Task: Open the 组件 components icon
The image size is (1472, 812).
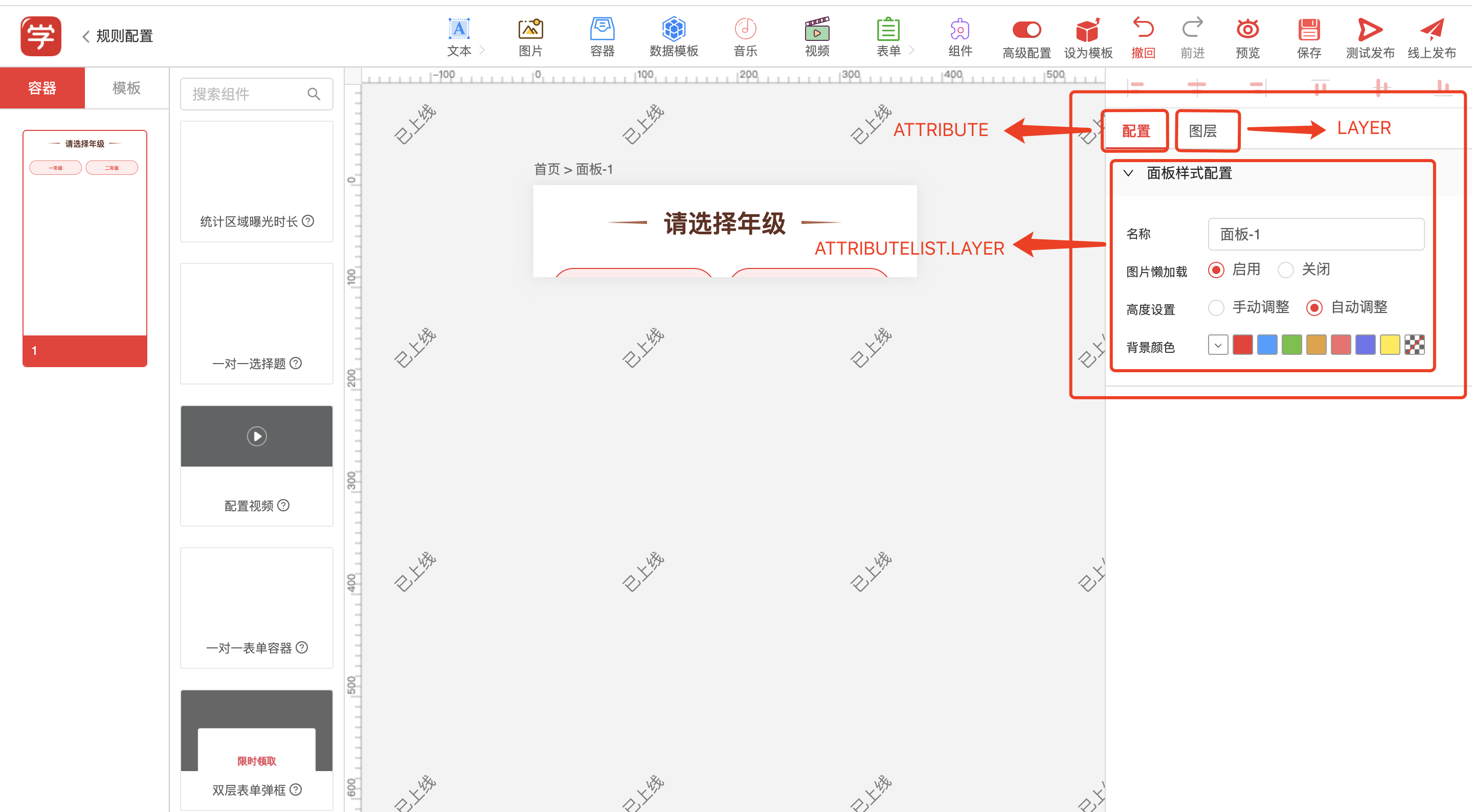Action: click(x=960, y=29)
